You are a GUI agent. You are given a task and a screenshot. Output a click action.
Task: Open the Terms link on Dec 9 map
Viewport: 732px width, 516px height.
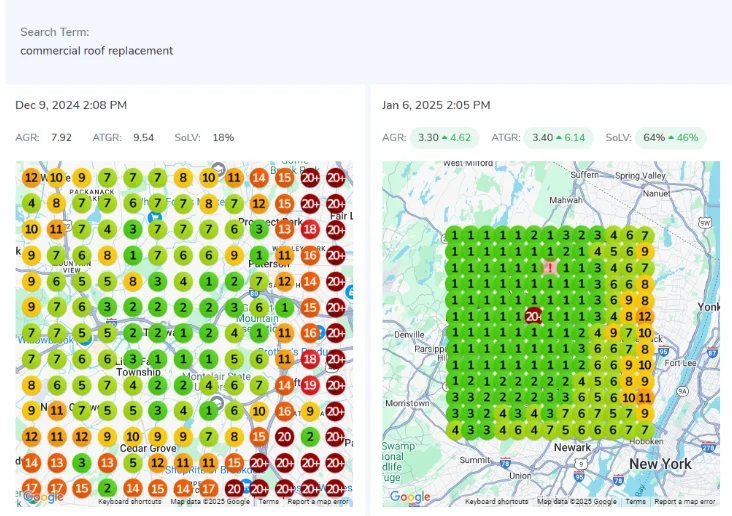[269, 501]
